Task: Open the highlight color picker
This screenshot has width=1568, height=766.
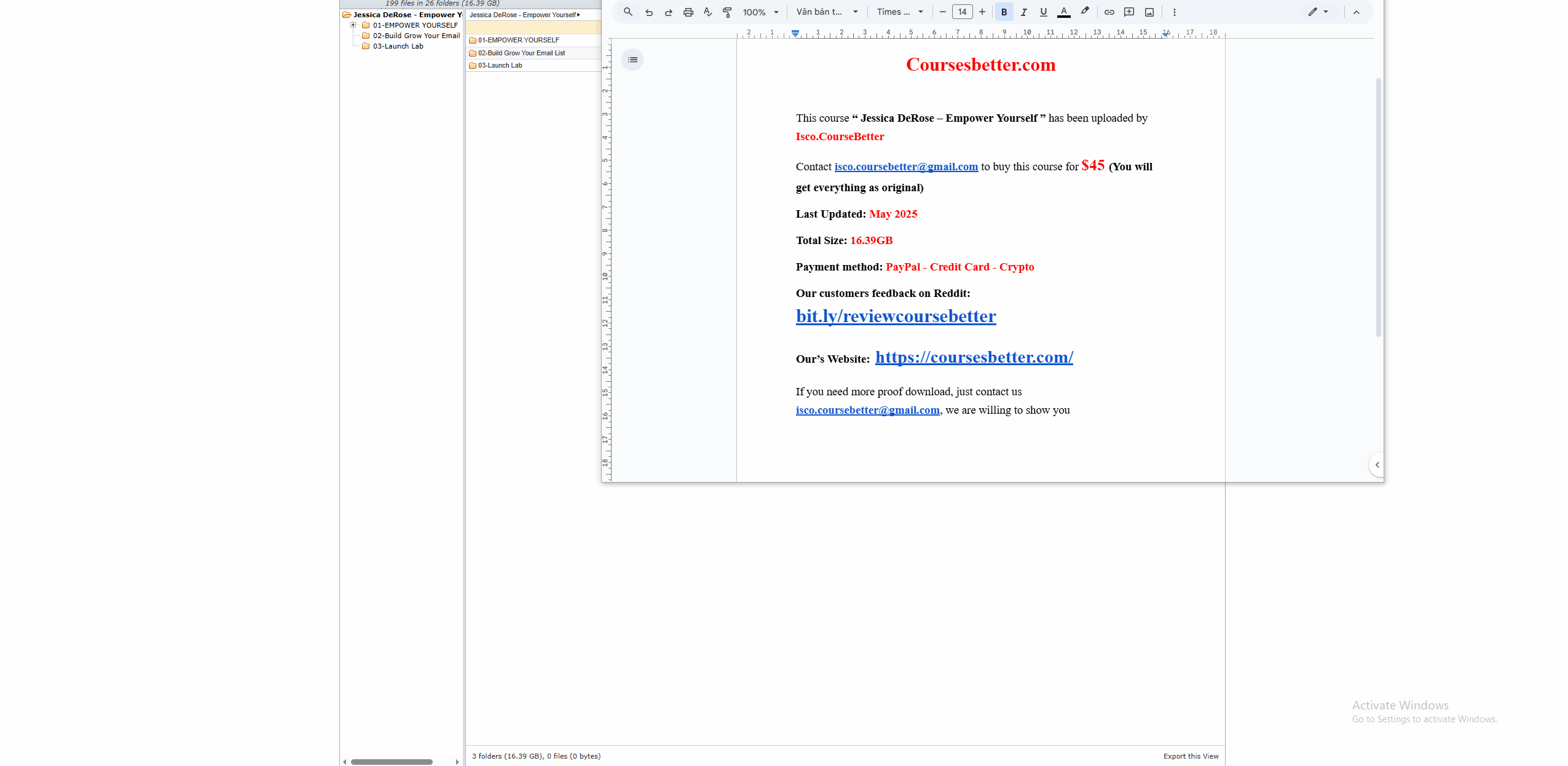Action: 1085,12
